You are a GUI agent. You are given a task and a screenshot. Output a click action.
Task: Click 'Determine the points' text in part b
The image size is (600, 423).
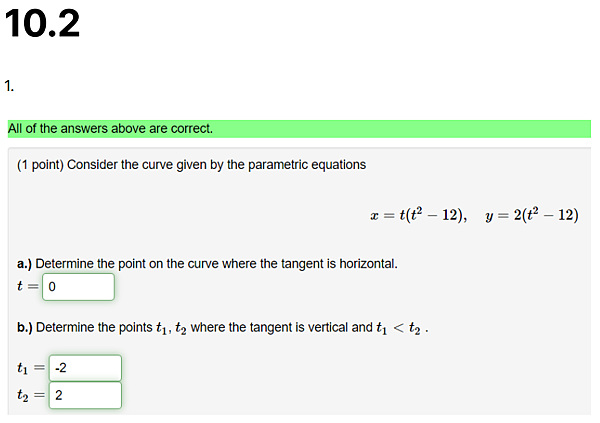pos(94,327)
